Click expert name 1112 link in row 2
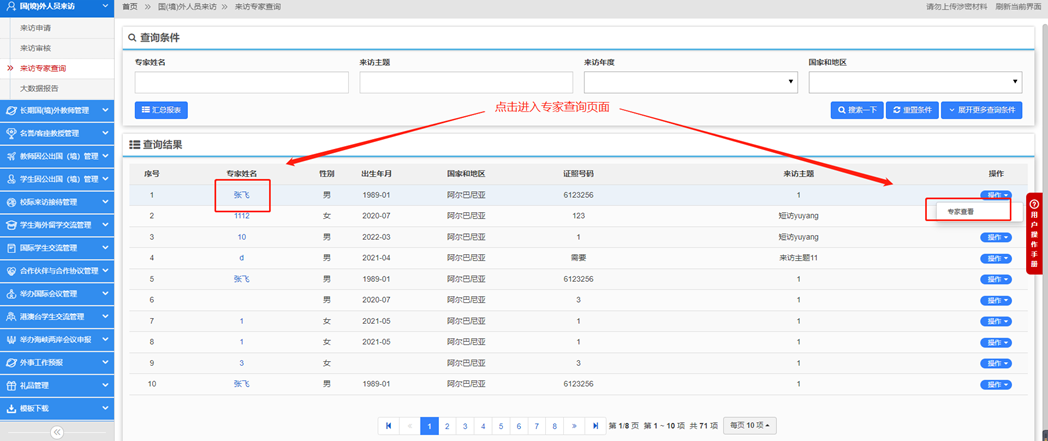 241,216
